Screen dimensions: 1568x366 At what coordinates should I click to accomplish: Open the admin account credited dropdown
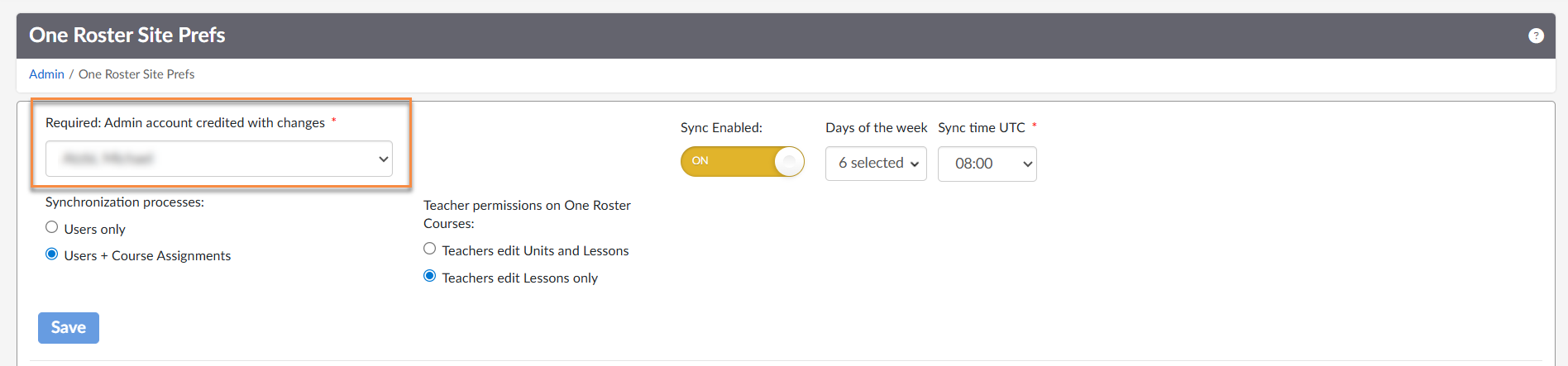pos(219,159)
